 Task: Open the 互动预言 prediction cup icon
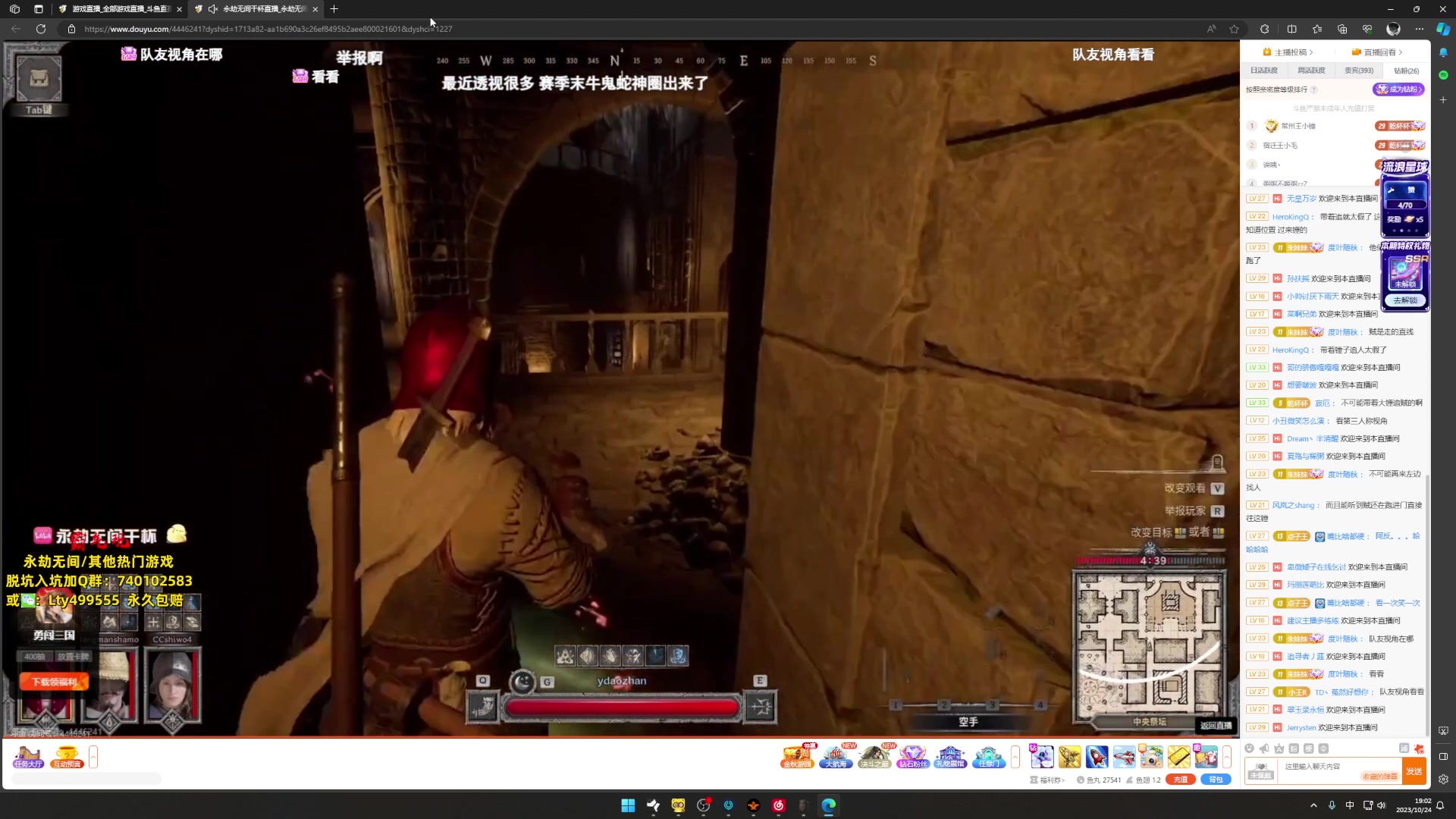[x=67, y=757]
